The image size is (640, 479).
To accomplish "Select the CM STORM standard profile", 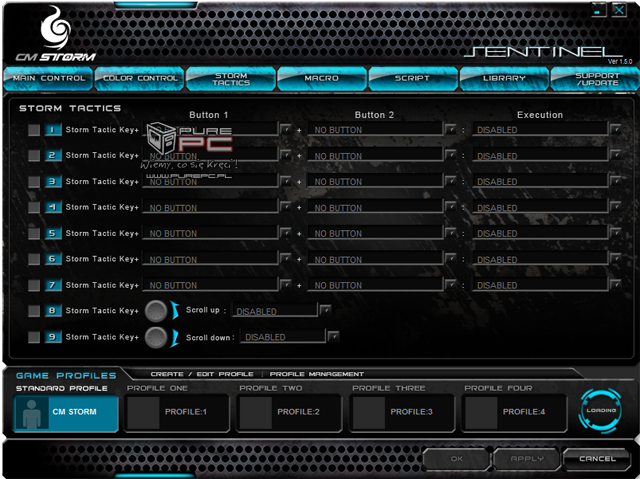I will tap(66, 413).
